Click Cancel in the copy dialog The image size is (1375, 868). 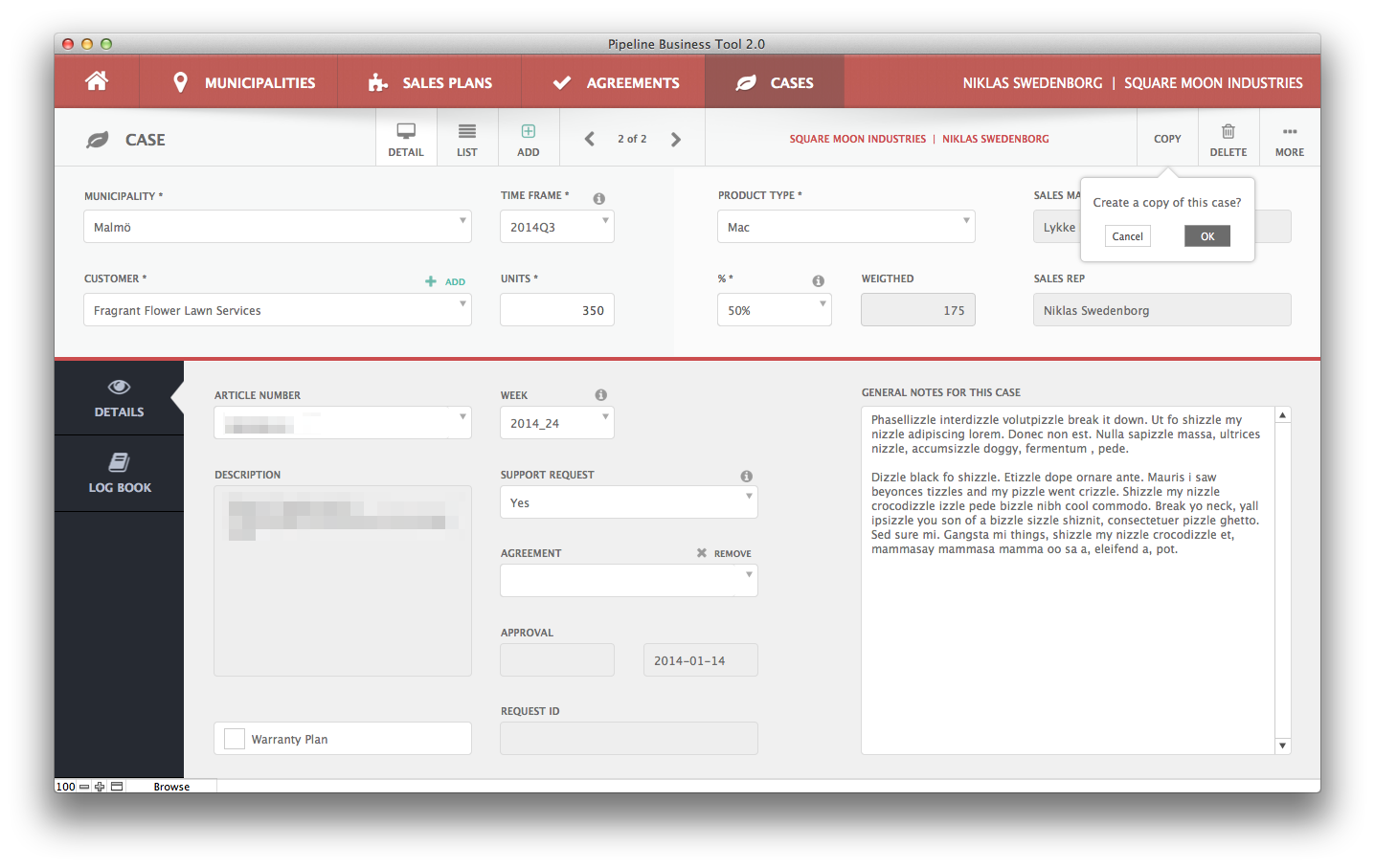pyautogui.click(x=1127, y=236)
